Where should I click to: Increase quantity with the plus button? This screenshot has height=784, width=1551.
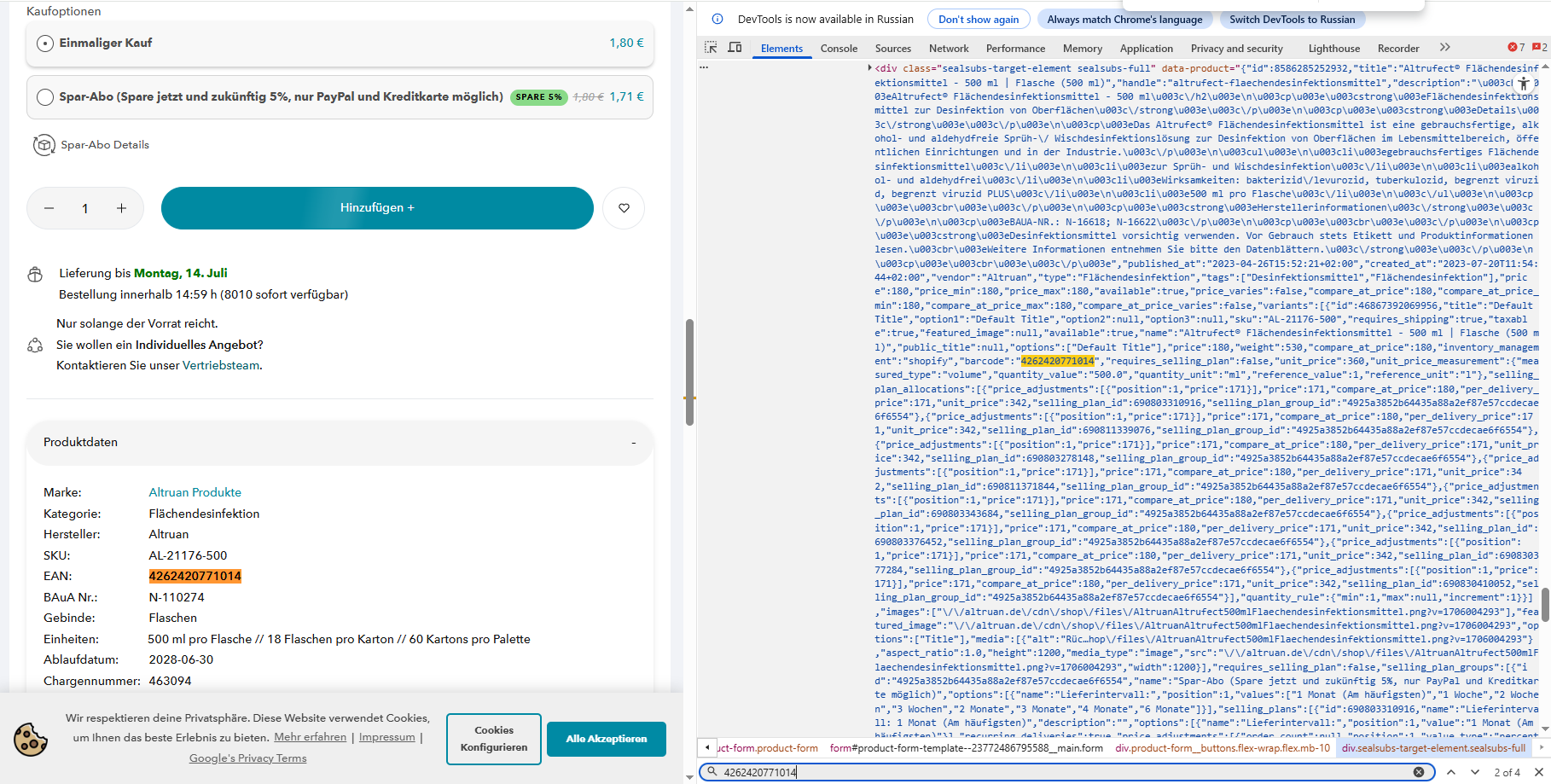122,208
